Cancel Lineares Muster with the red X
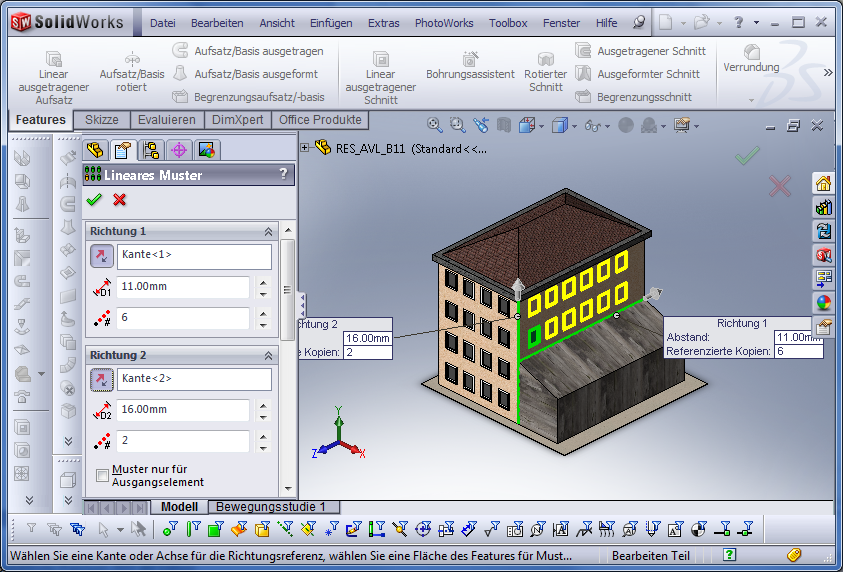843x572 pixels. 120,200
